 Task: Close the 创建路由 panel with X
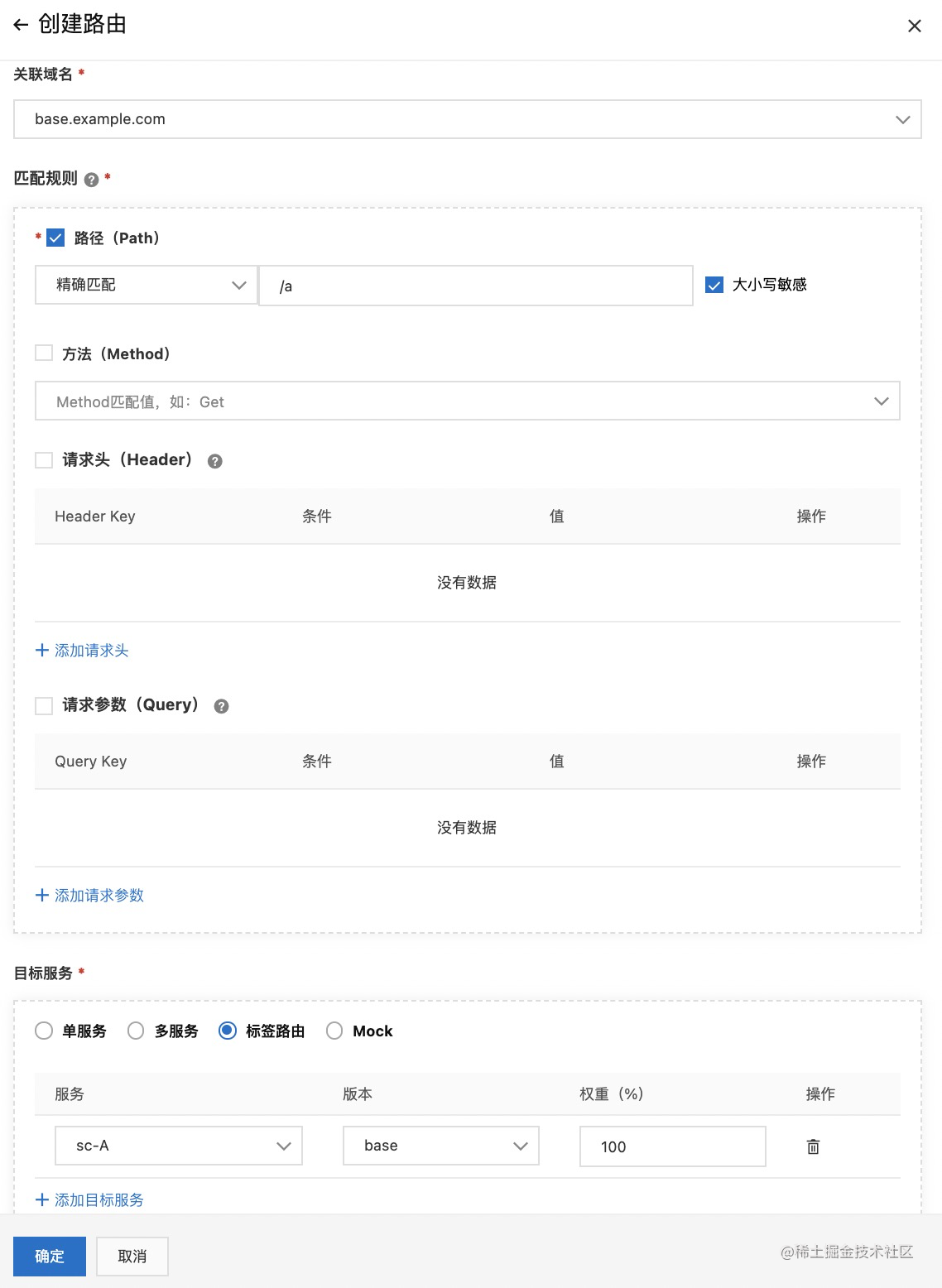pyautogui.click(x=915, y=26)
